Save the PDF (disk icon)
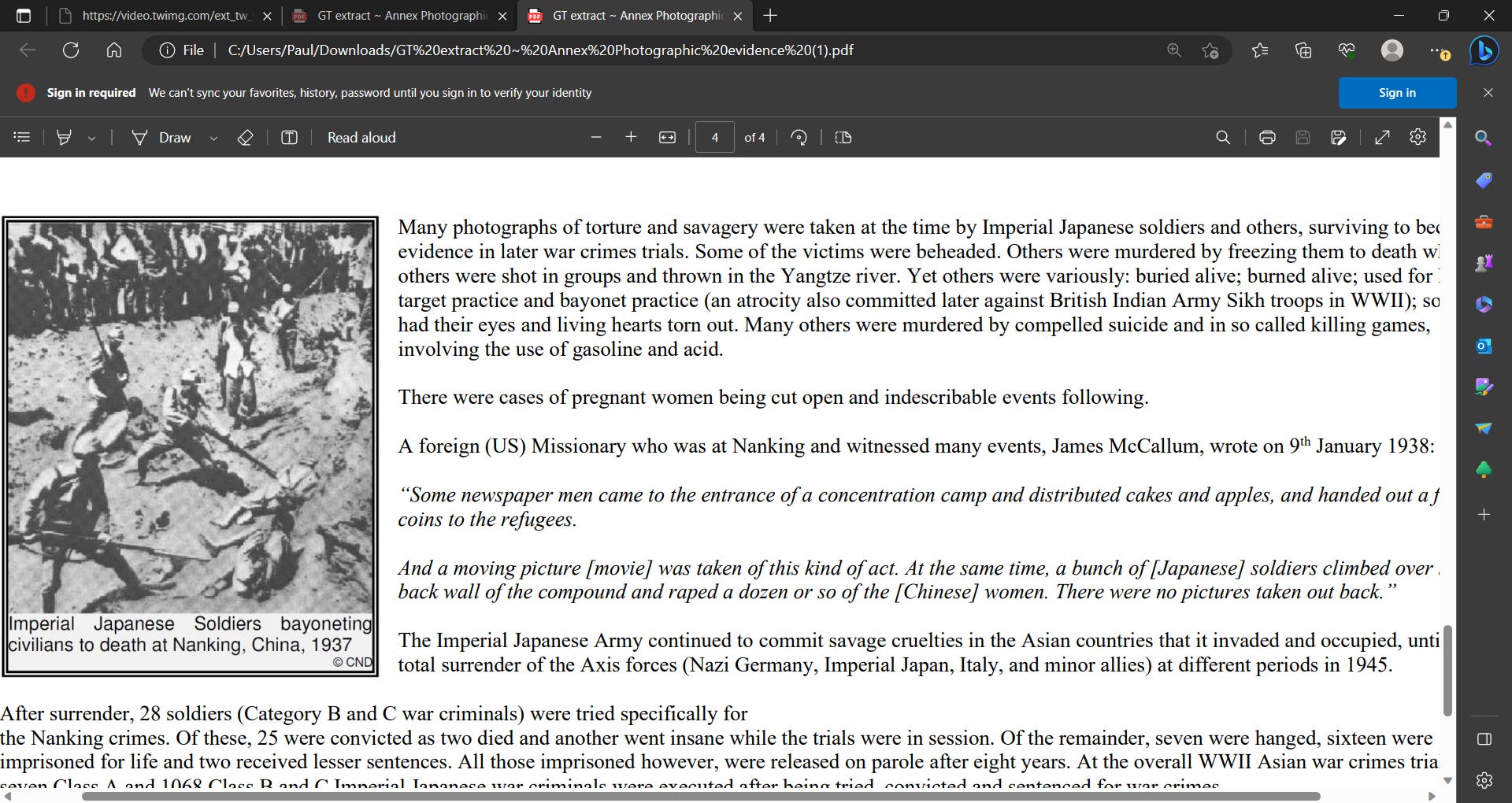This screenshot has width=1512, height=803. [1303, 138]
